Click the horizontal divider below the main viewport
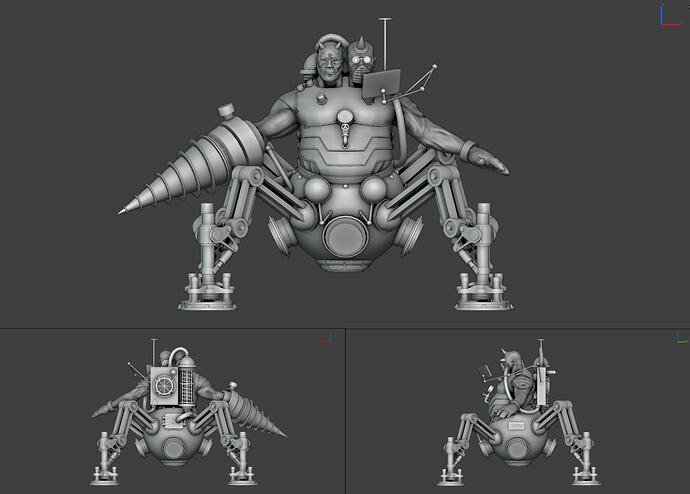 coord(345,329)
